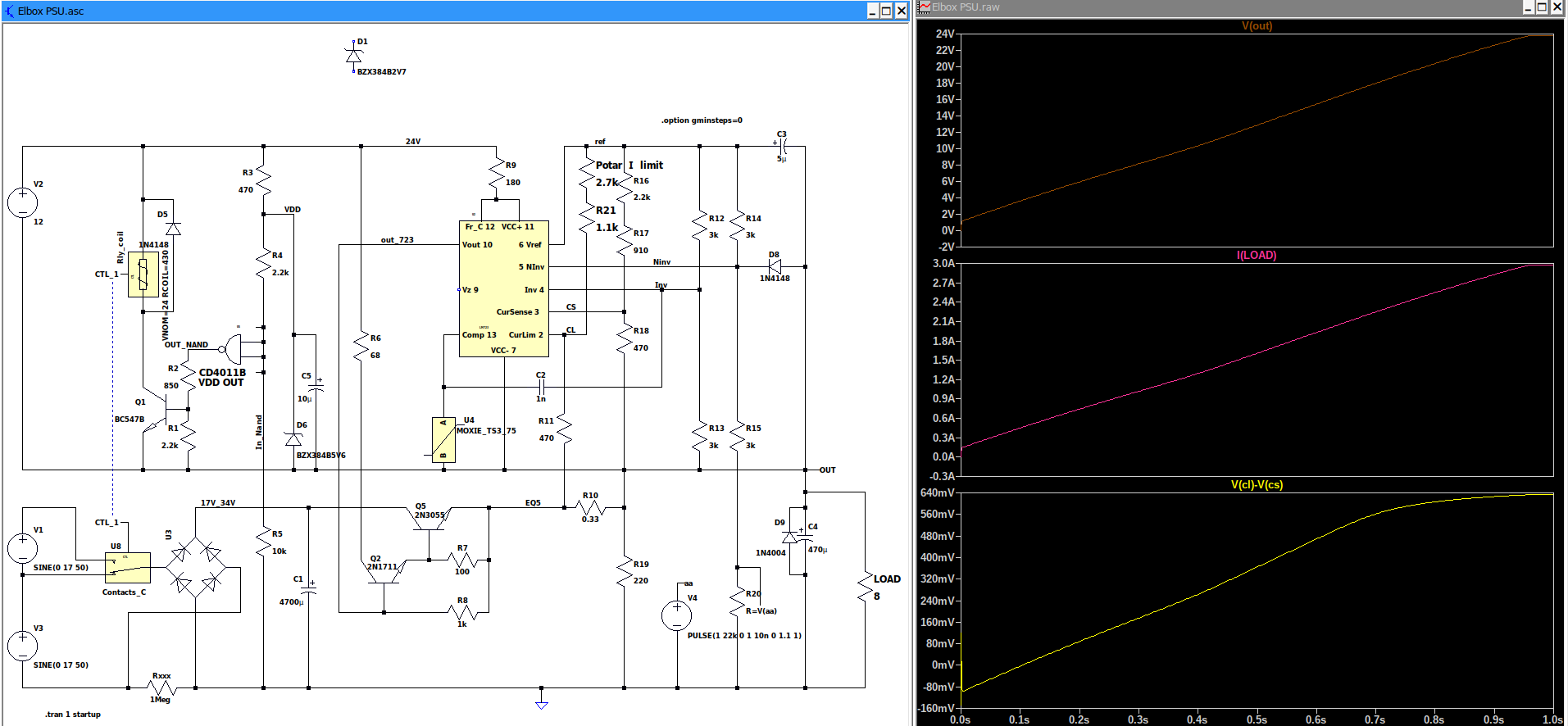Click the 17V_34V net label

pos(218,503)
